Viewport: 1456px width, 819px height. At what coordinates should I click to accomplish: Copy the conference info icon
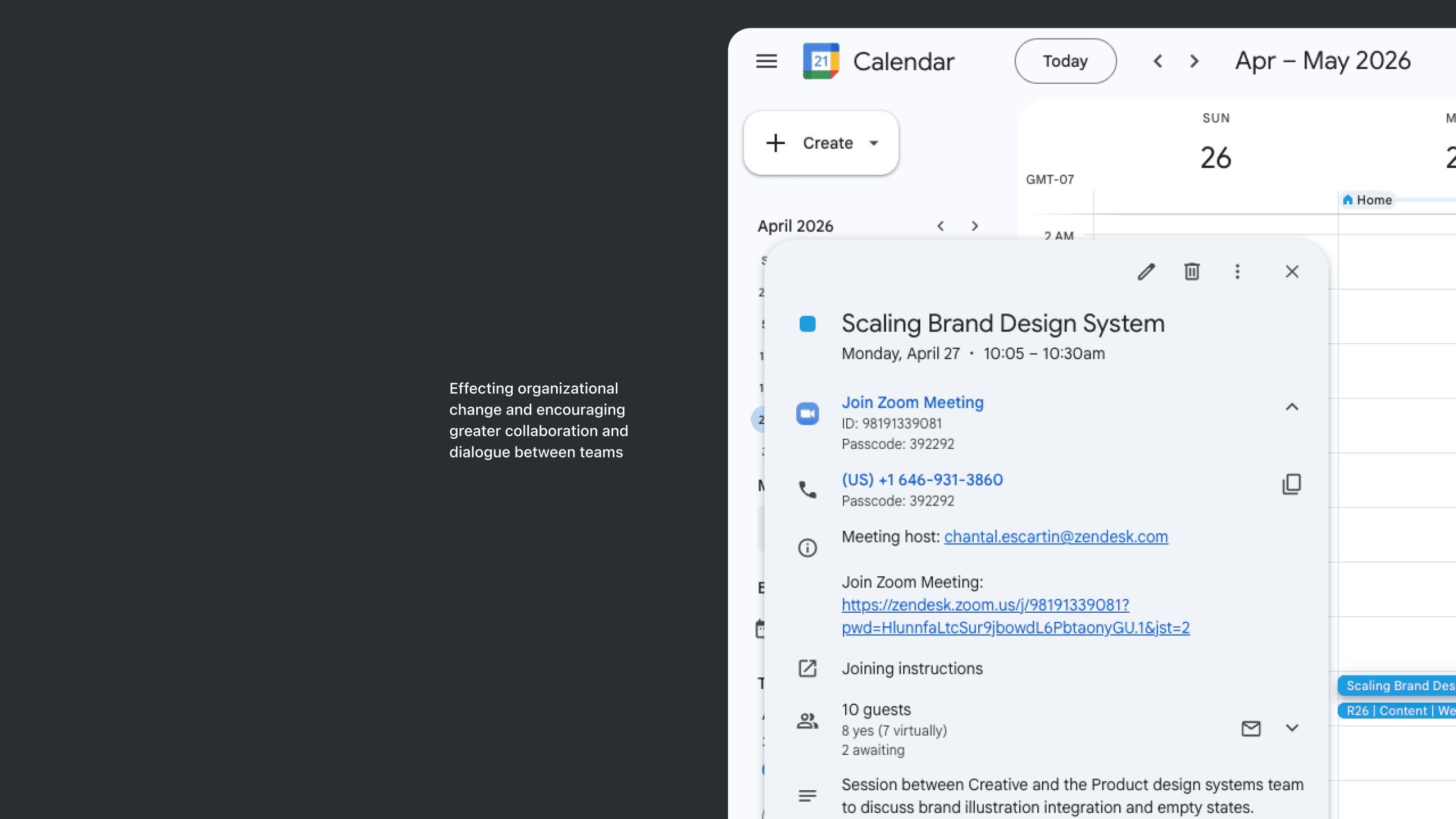coord(1292,484)
